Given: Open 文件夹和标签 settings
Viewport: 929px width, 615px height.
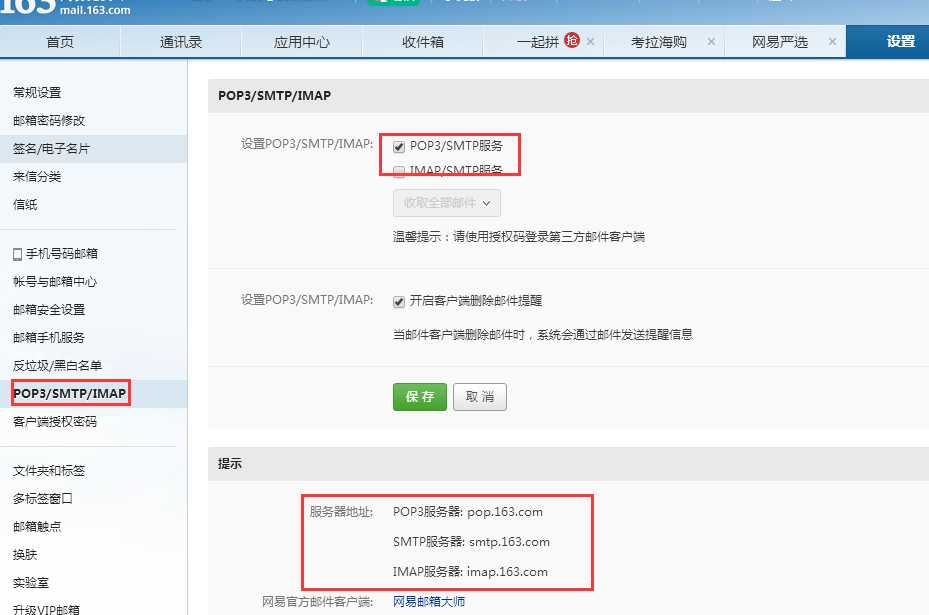Looking at the screenshot, I should [x=49, y=471].
